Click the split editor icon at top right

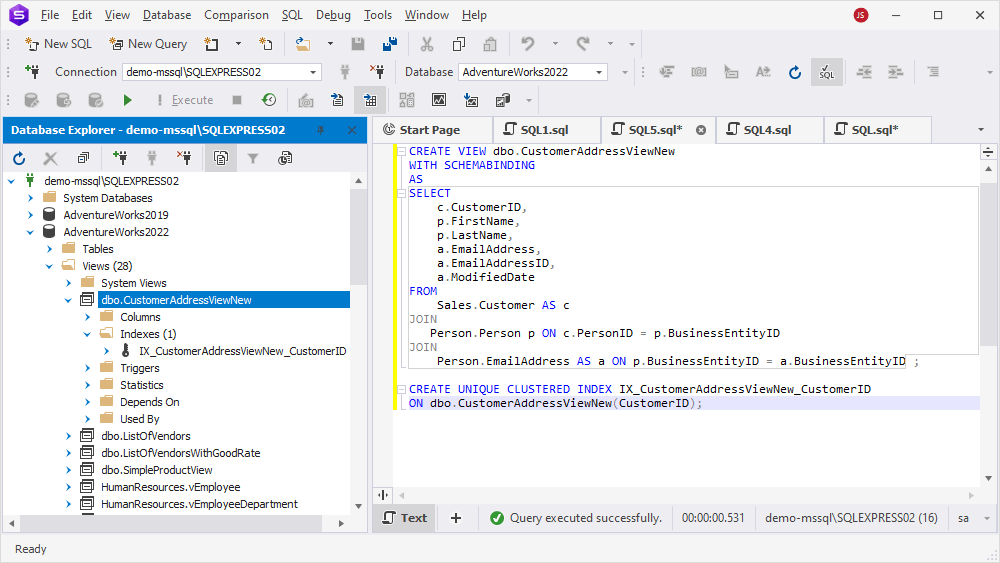click(988, 152)
